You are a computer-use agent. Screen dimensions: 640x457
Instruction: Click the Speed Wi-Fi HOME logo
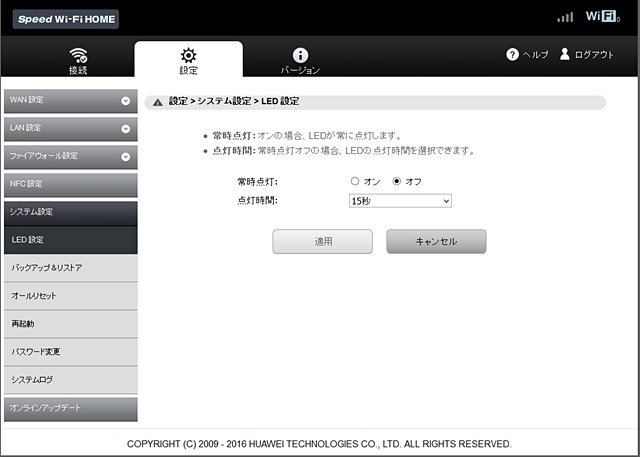[x=66, y=19]
